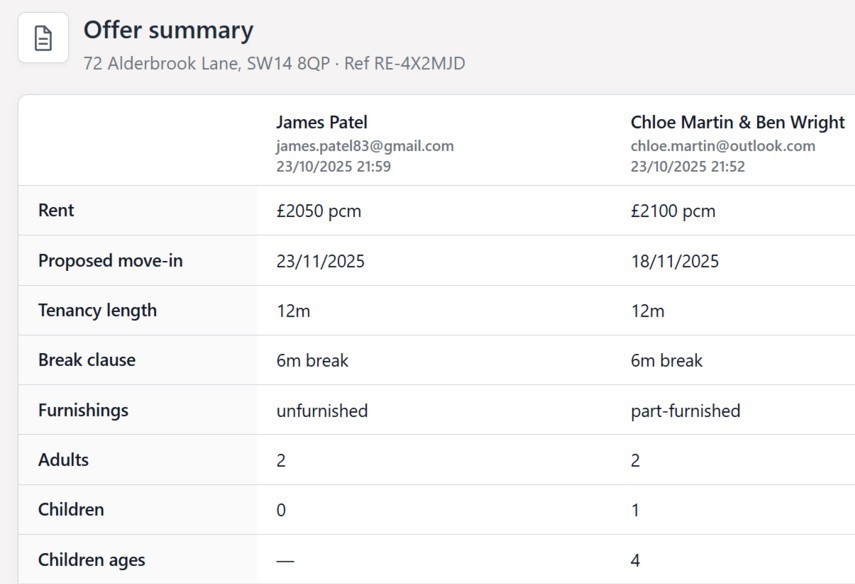This screenshot has width=855, height=584.
Task: Click the Tenancy length row label
Action: point(97,310)
